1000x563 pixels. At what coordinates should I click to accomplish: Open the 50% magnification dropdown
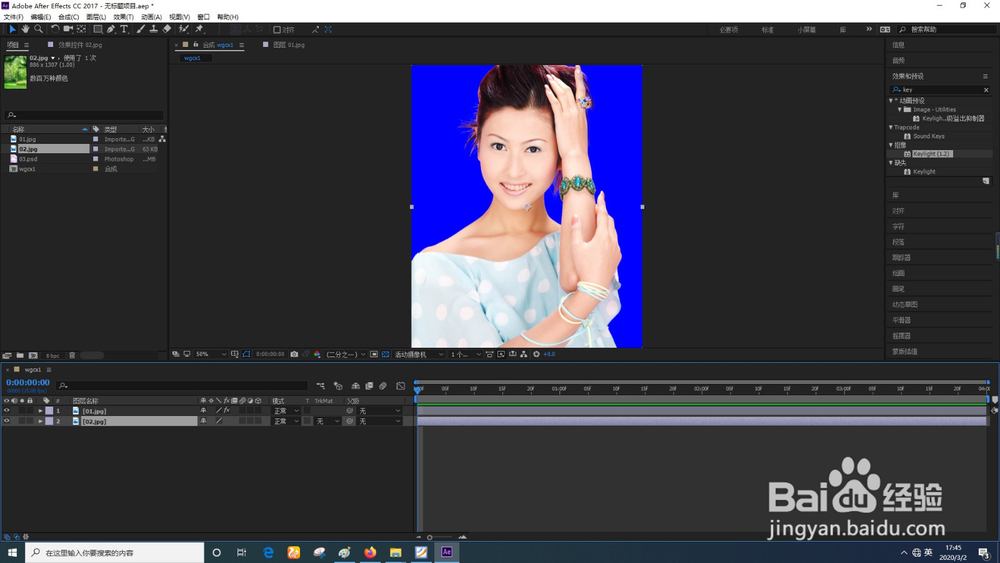tap(210, 354)
